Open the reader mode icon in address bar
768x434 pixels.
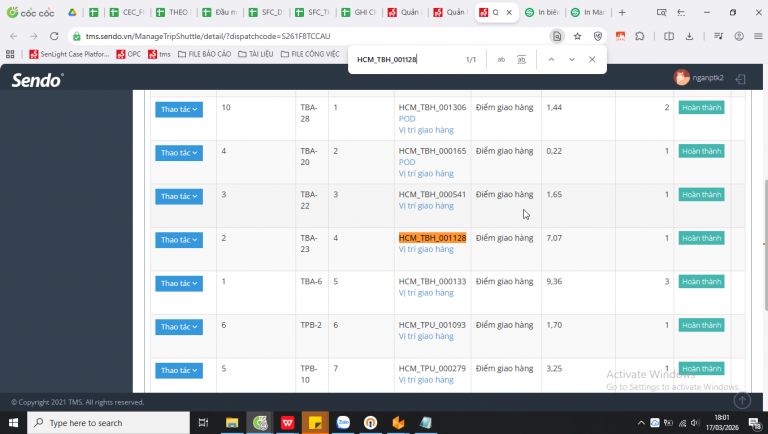557,36
